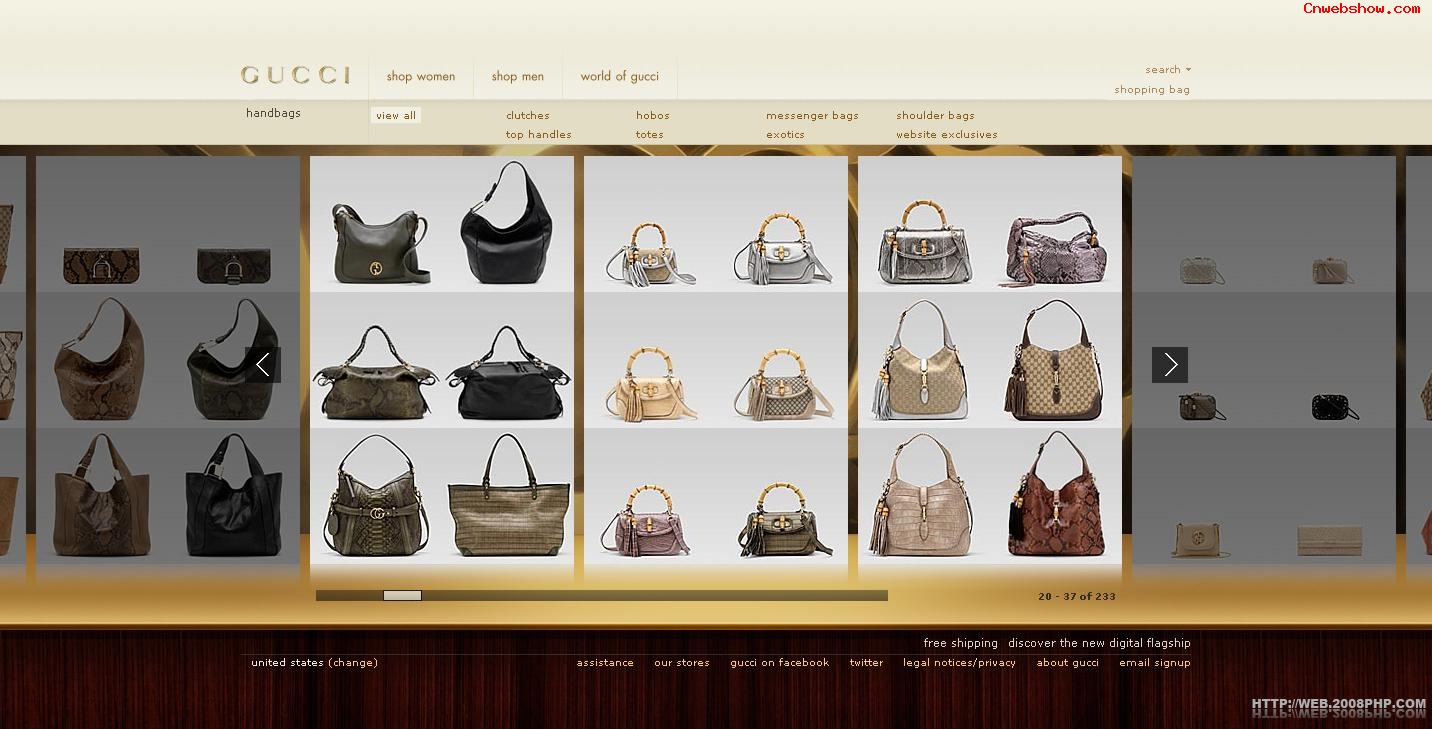
Task: Select the website exclusives category
Action: coord(947,135)
